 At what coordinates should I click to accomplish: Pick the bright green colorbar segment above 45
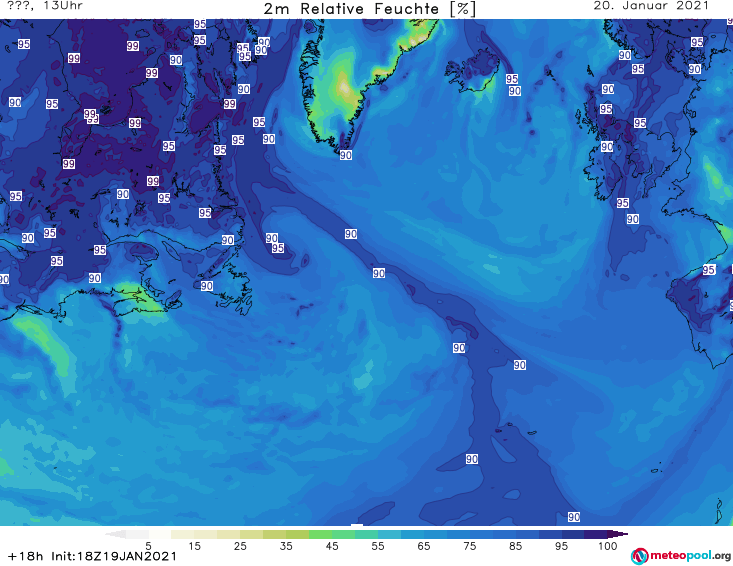(320, 534)
